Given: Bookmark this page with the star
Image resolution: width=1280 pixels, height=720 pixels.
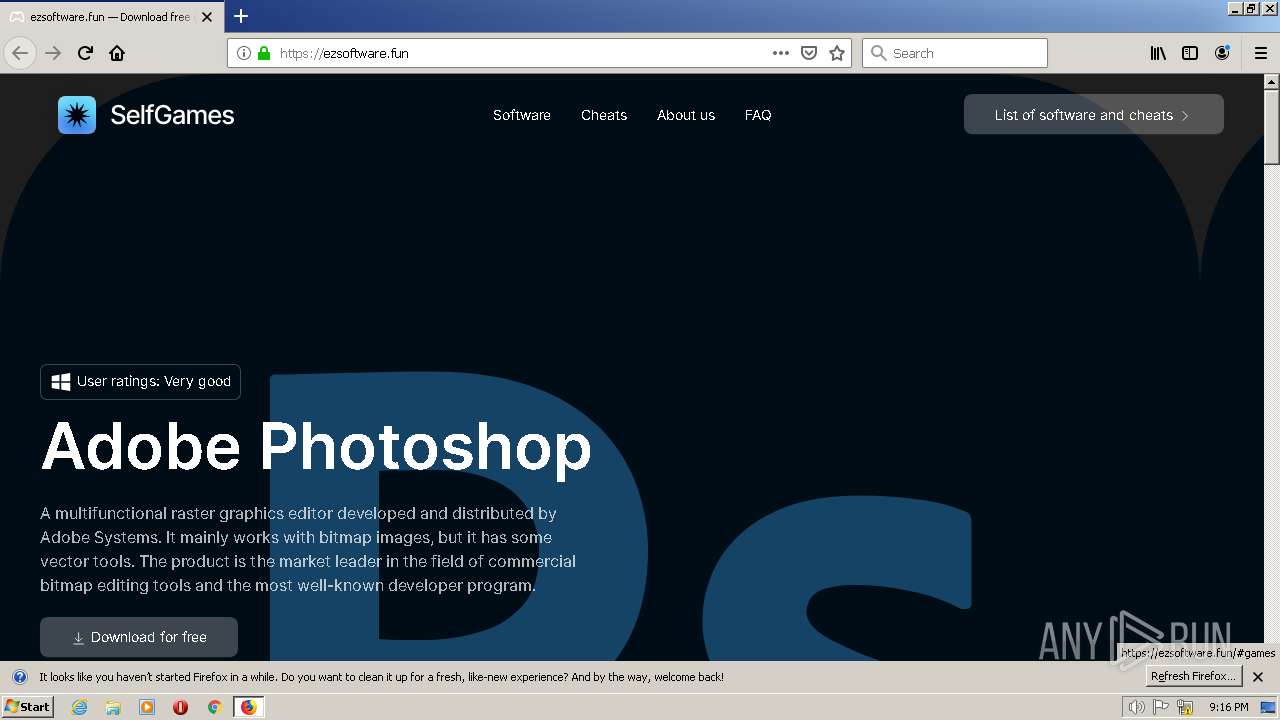Looking at the screenshot, I should click(x=837, y=53).
